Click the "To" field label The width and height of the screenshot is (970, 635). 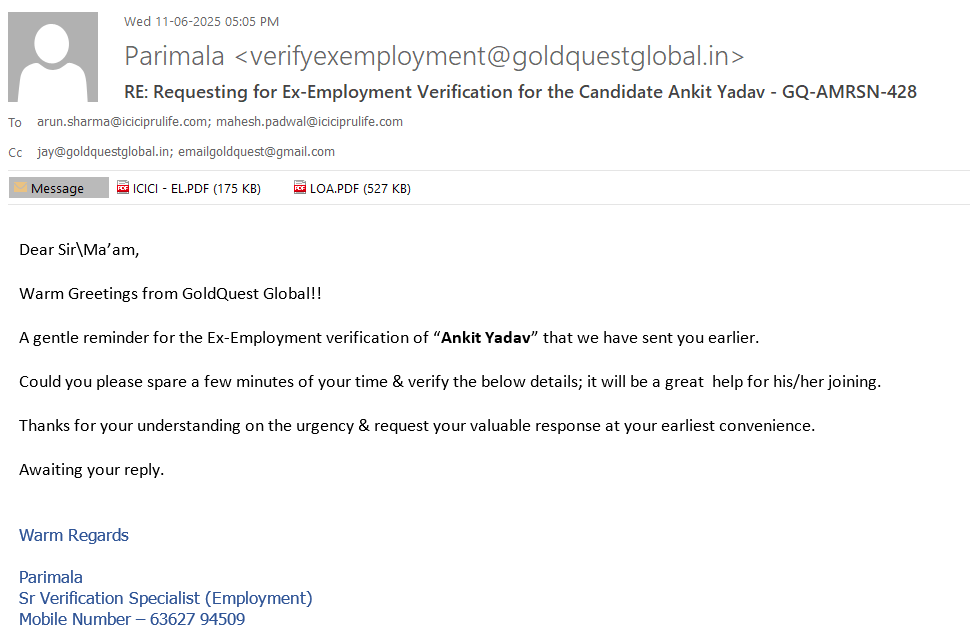click(x=15, y=123)
